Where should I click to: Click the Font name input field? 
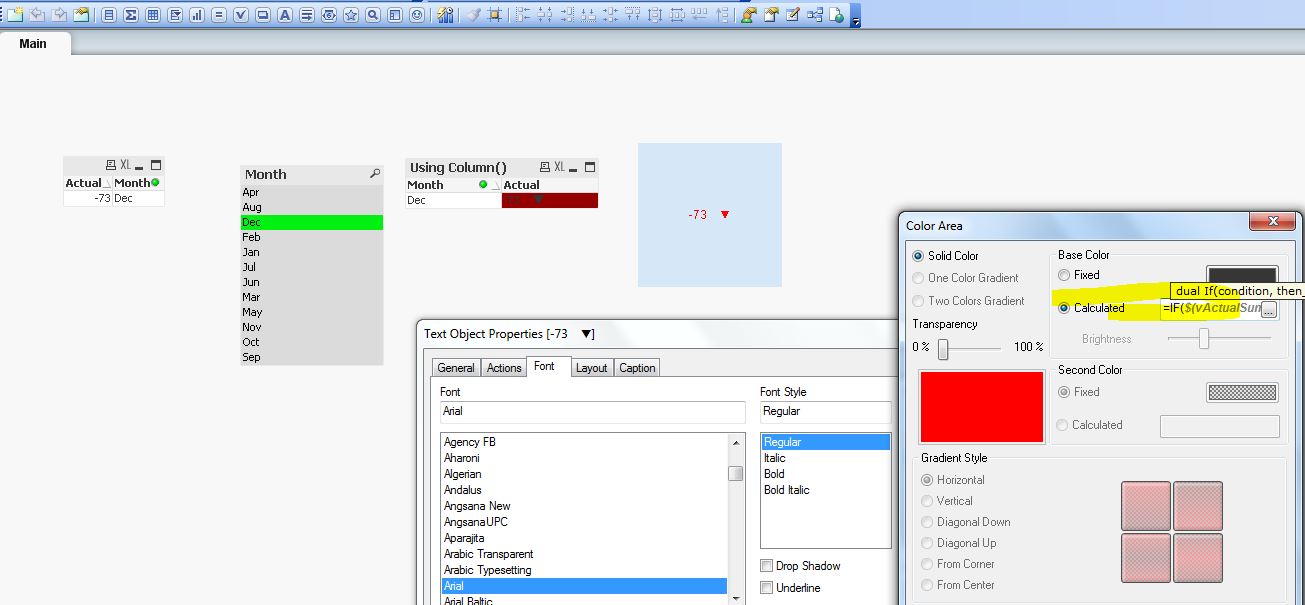coord(593,411)
